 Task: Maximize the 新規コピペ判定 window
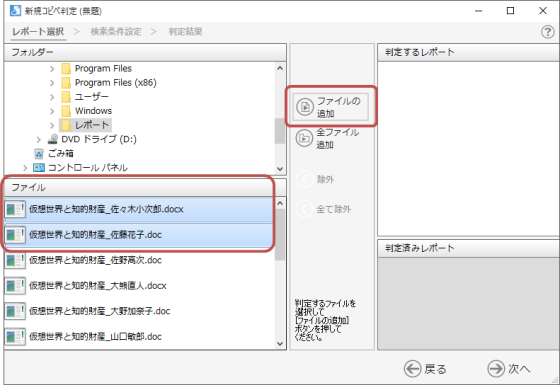click(511, 11)
